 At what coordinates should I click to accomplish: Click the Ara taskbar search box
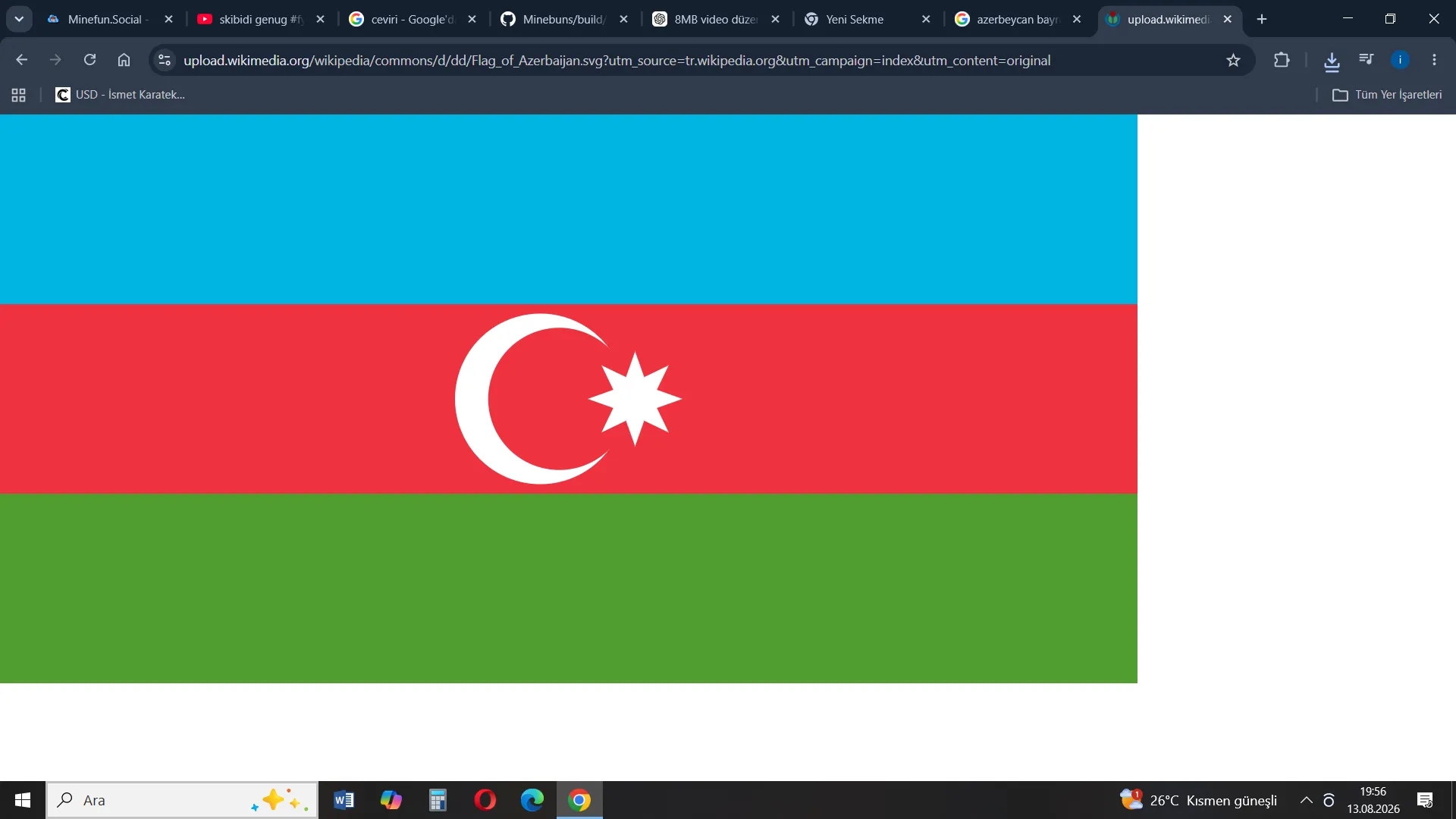point(182,800)
